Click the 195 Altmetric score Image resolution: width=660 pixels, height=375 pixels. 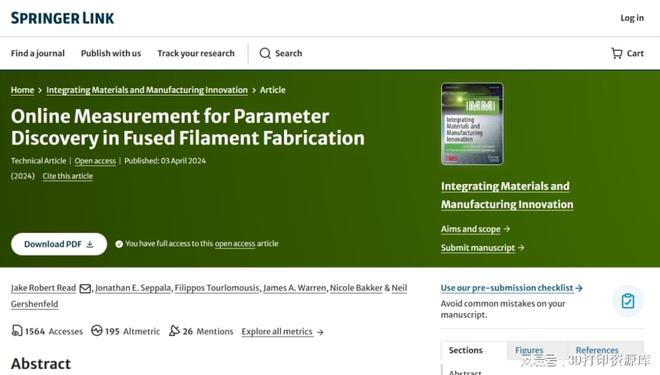(x=132, y=332)
